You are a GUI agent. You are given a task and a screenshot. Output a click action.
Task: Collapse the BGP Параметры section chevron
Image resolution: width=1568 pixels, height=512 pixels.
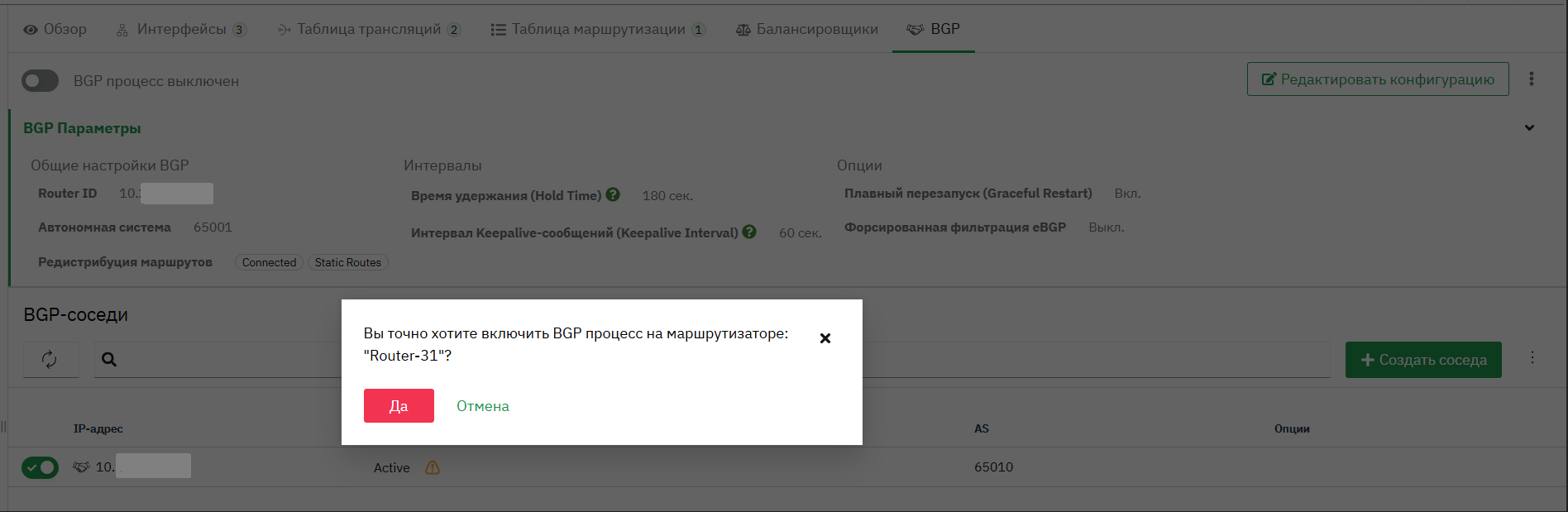pos(1529,127)
